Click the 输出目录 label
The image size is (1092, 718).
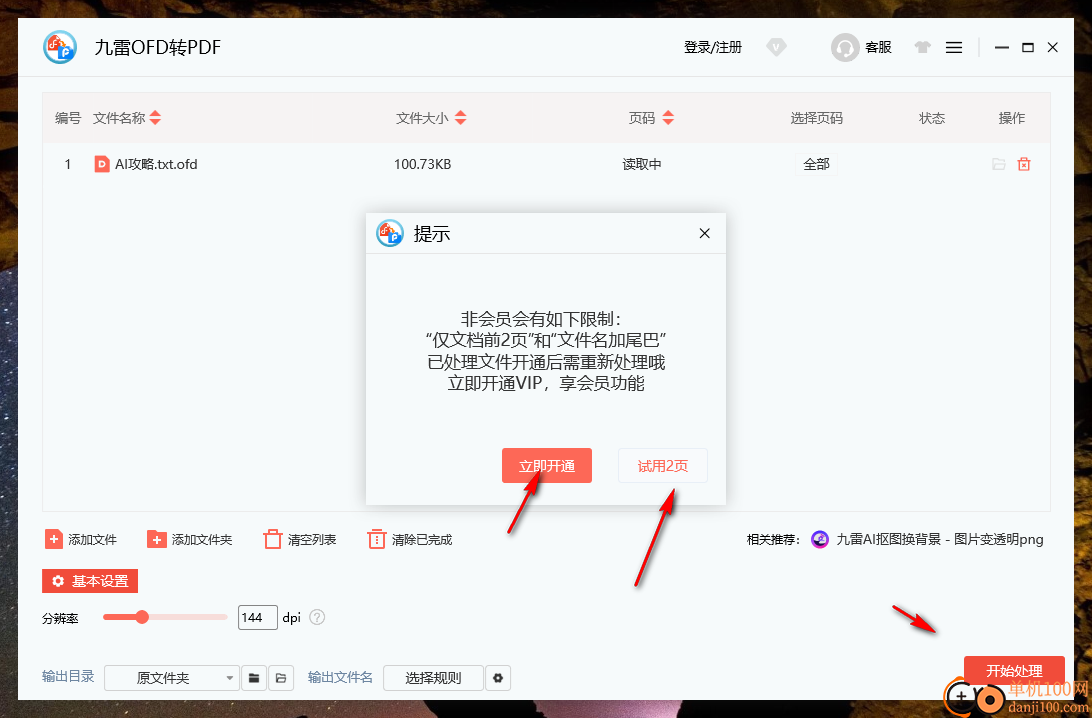pos(68,676)
